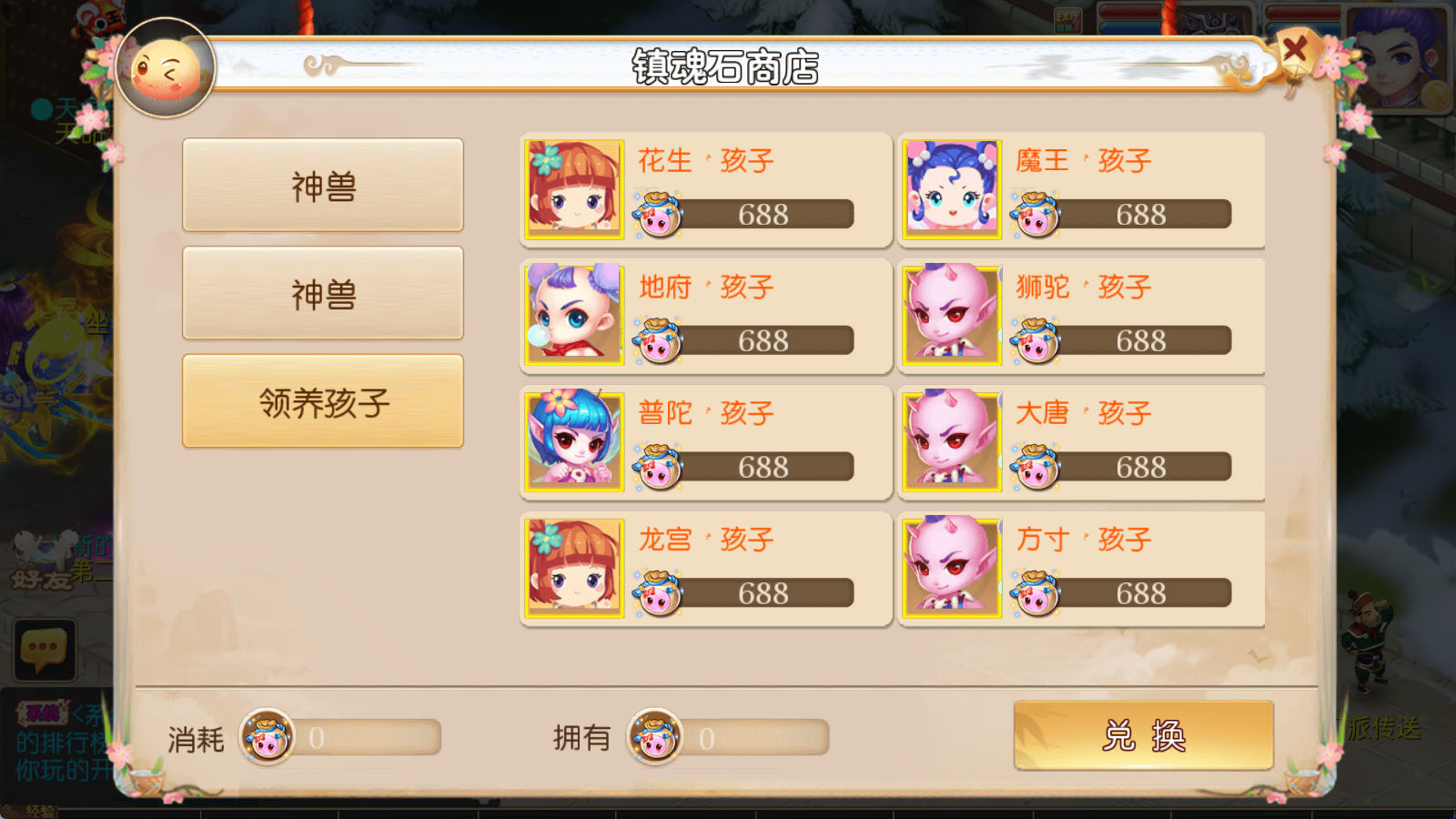The image size is (1456, 819).
Task: Select the 普陀 孩子 blue-haired portrait
Action: pyautogui.click(x=574, y=441)
